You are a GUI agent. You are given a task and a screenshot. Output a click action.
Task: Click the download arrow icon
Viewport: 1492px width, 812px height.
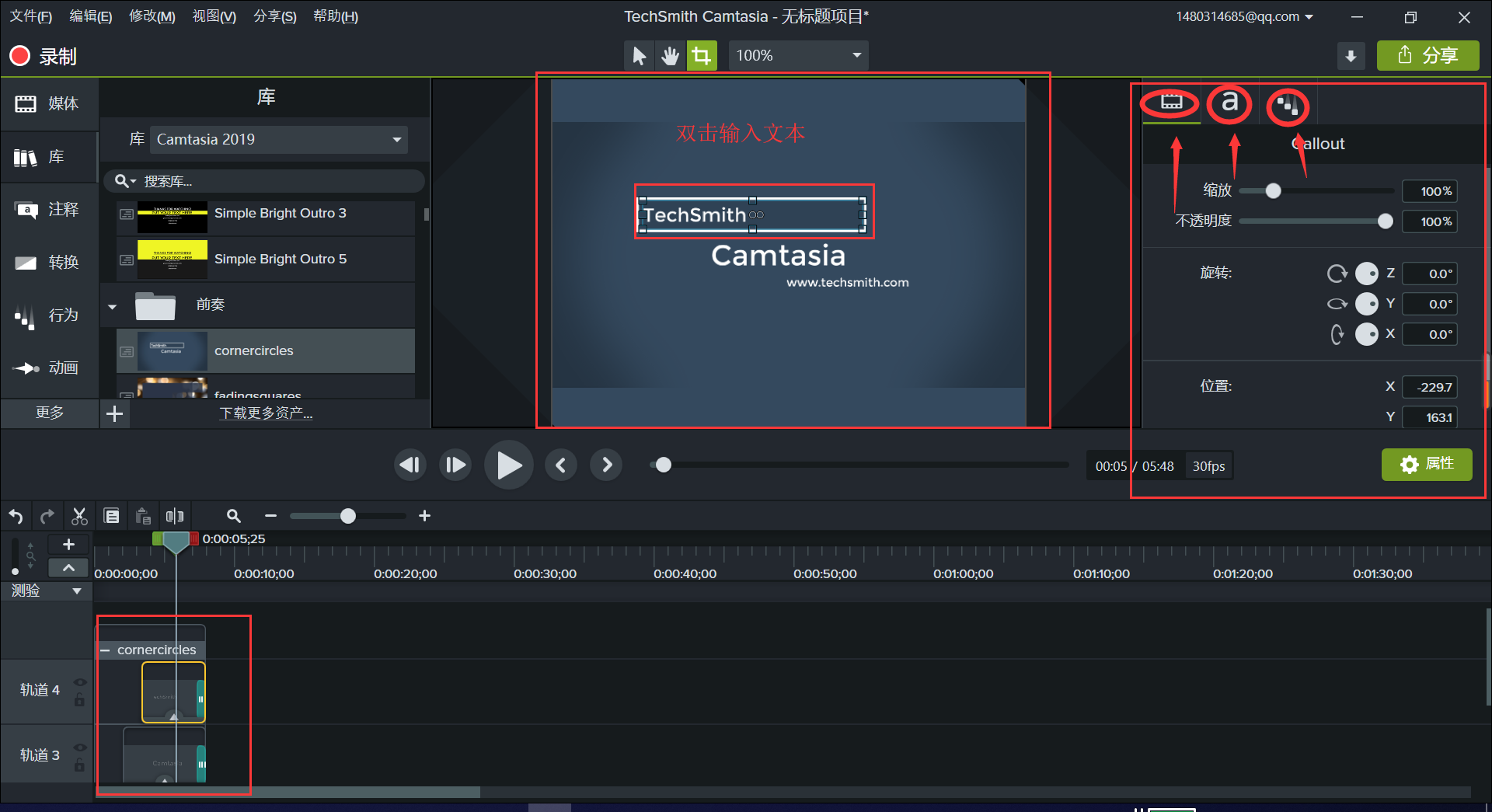(1351, 56)
